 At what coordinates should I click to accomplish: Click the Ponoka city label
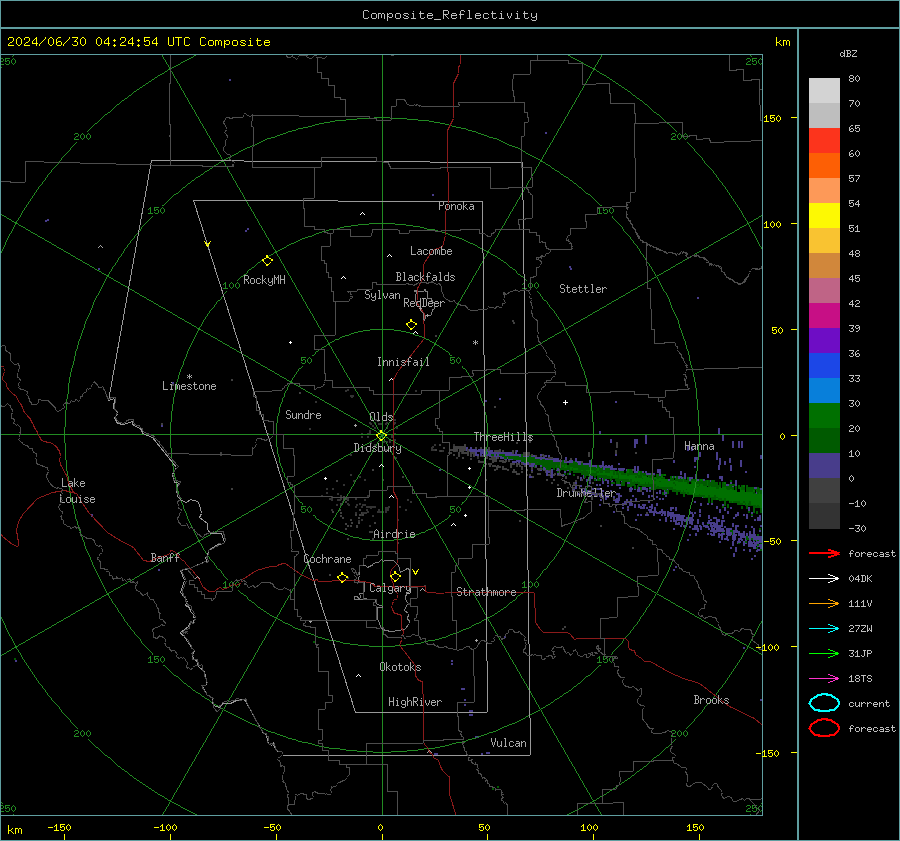coord(456,206)
